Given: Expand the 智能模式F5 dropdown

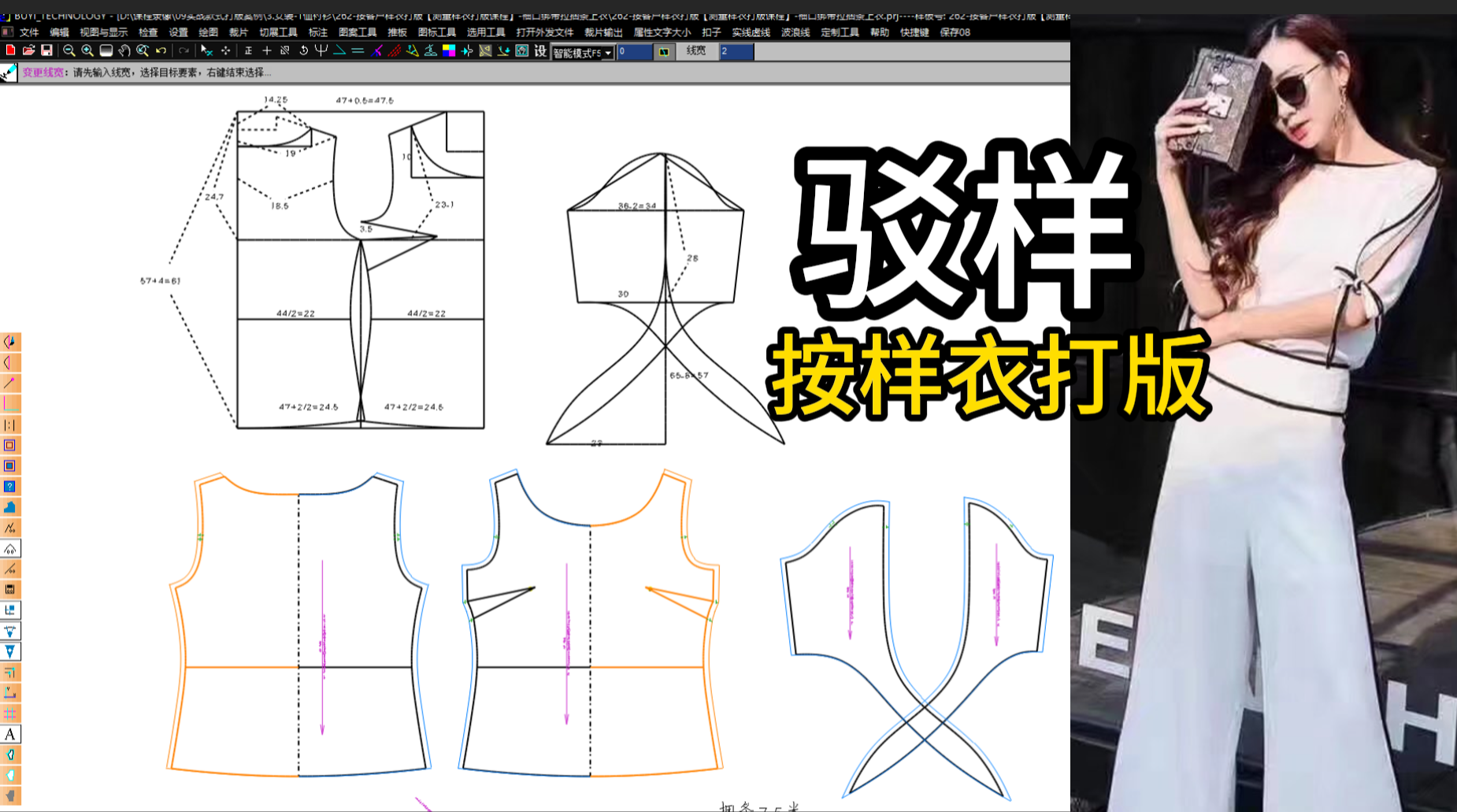Looking at the screenshot, I should [x=608, y=53].
